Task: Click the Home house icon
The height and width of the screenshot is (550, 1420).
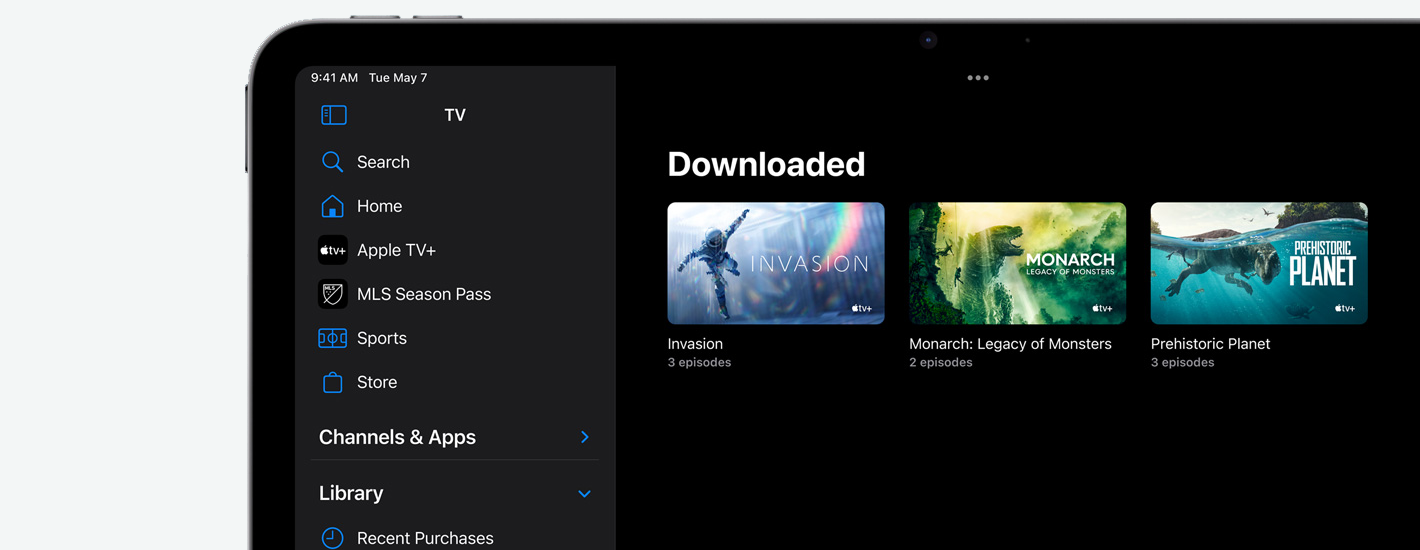Action: click(x=332, y=206)
